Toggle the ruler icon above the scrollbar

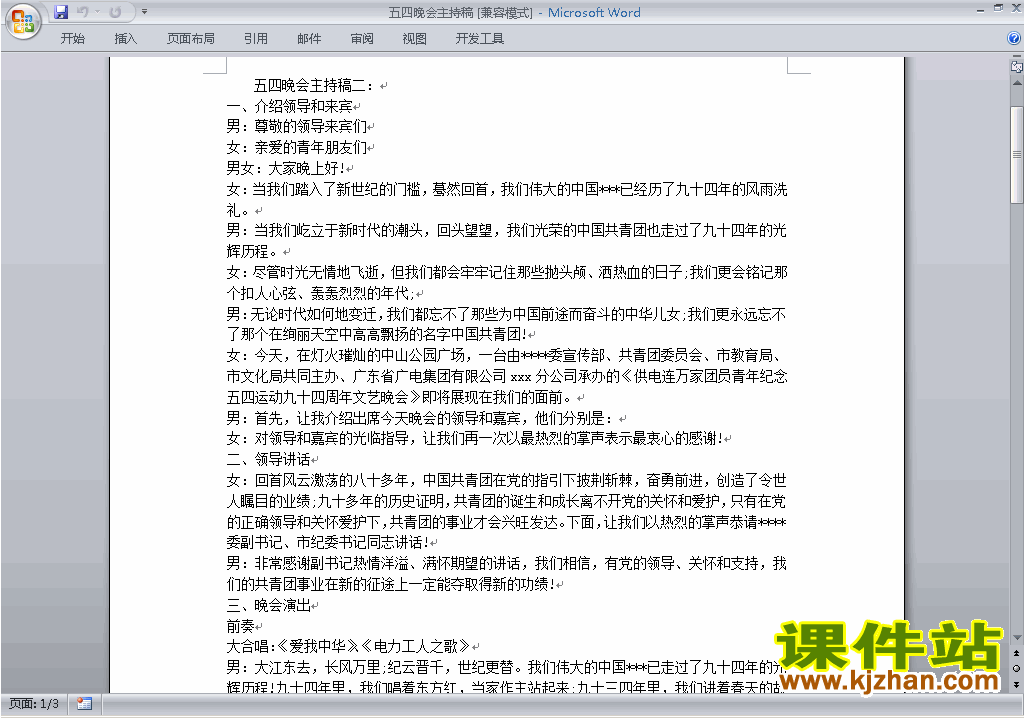(x=1017, y=66)
